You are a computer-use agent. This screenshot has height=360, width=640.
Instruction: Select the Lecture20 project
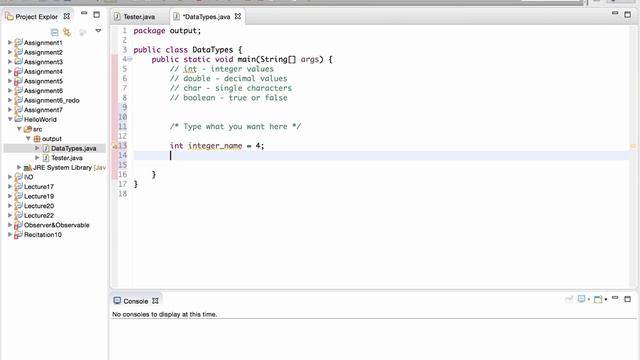(39, 206)
